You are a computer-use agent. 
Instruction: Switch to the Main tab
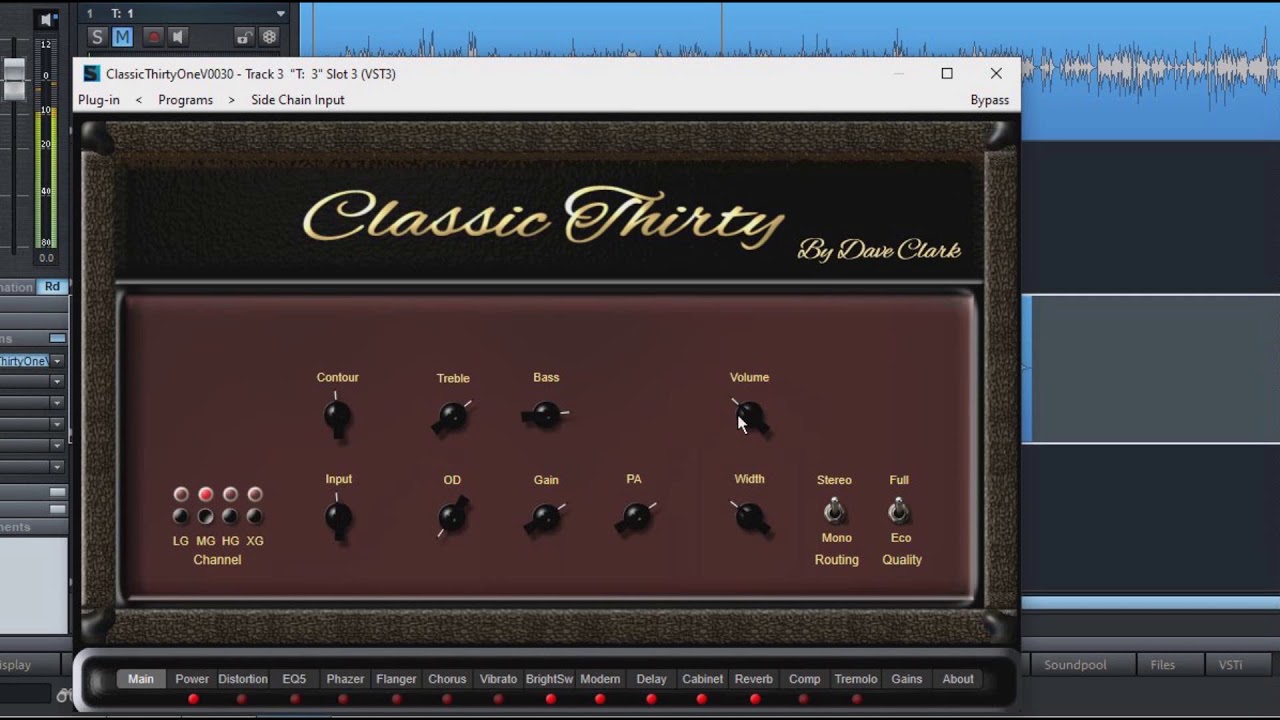(141, 679)
